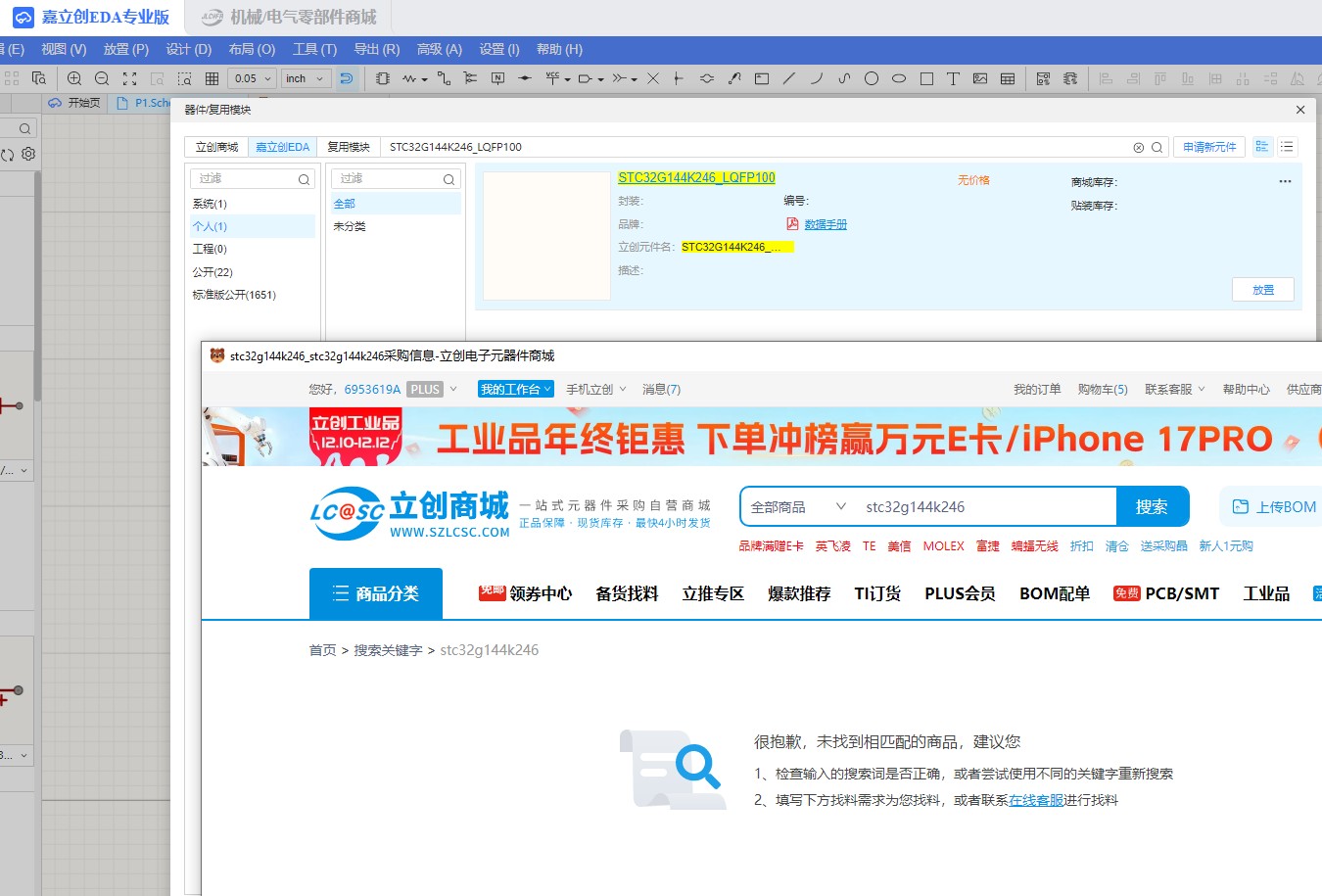Select the place component (chip) tool

pyautogui.click(x=384, y=78)
